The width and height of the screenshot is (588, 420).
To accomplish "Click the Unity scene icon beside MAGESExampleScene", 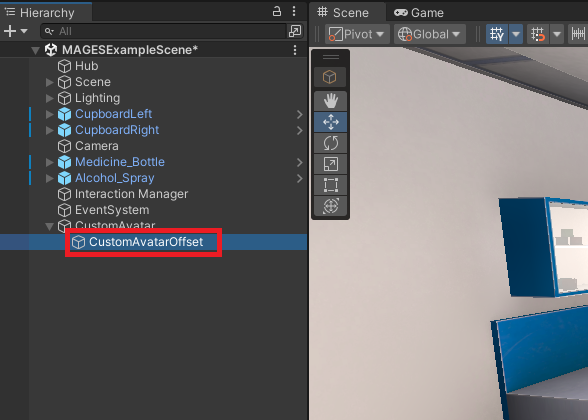I will pos(51,50).
